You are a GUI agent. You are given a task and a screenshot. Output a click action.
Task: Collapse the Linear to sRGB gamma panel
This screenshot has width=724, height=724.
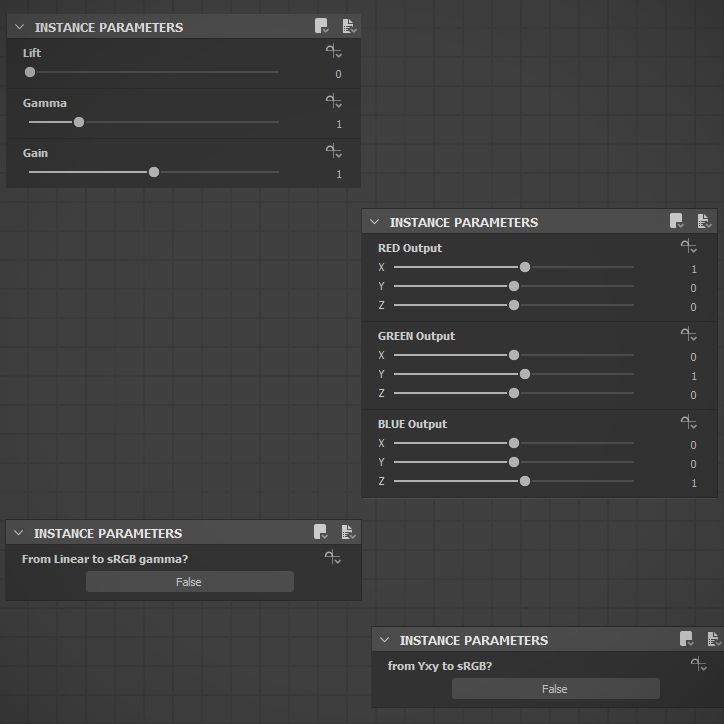(18, 533)
